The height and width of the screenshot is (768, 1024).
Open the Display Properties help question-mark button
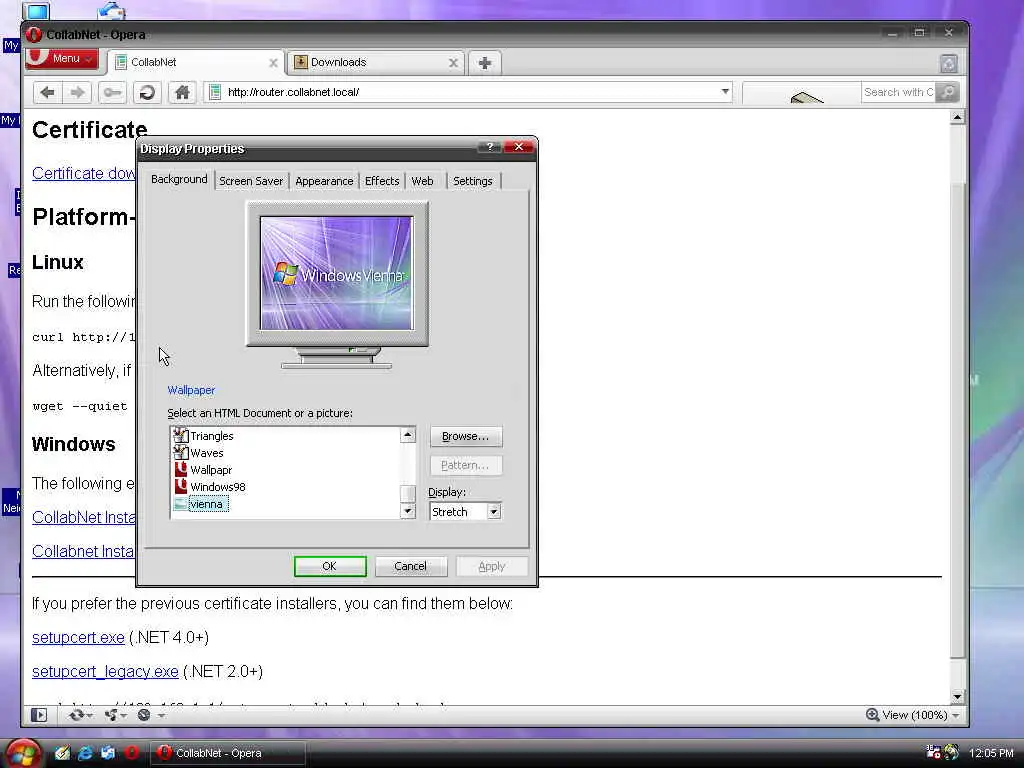[x=489, y=147]
